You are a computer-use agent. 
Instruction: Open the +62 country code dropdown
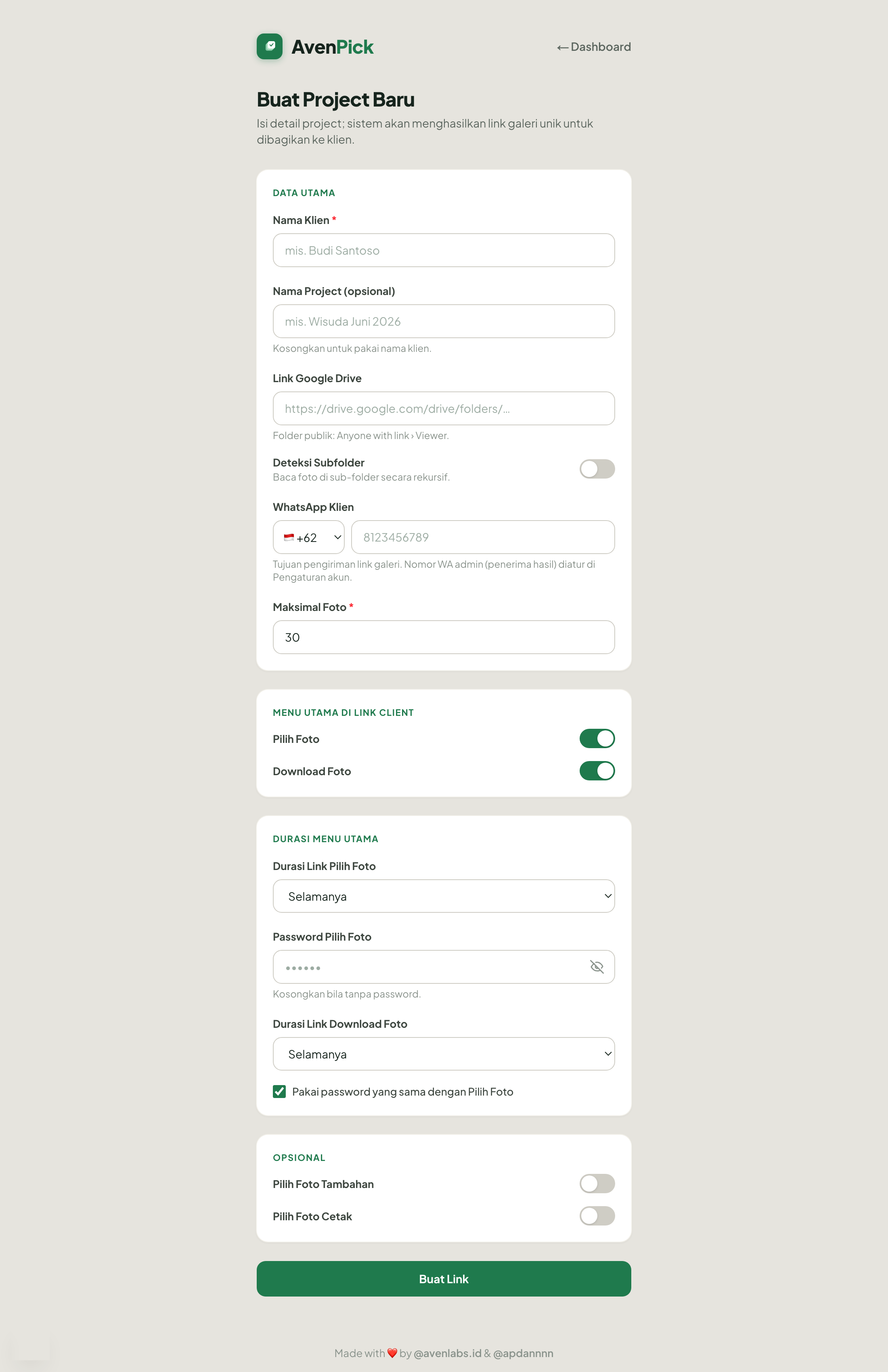pos(308,537)
